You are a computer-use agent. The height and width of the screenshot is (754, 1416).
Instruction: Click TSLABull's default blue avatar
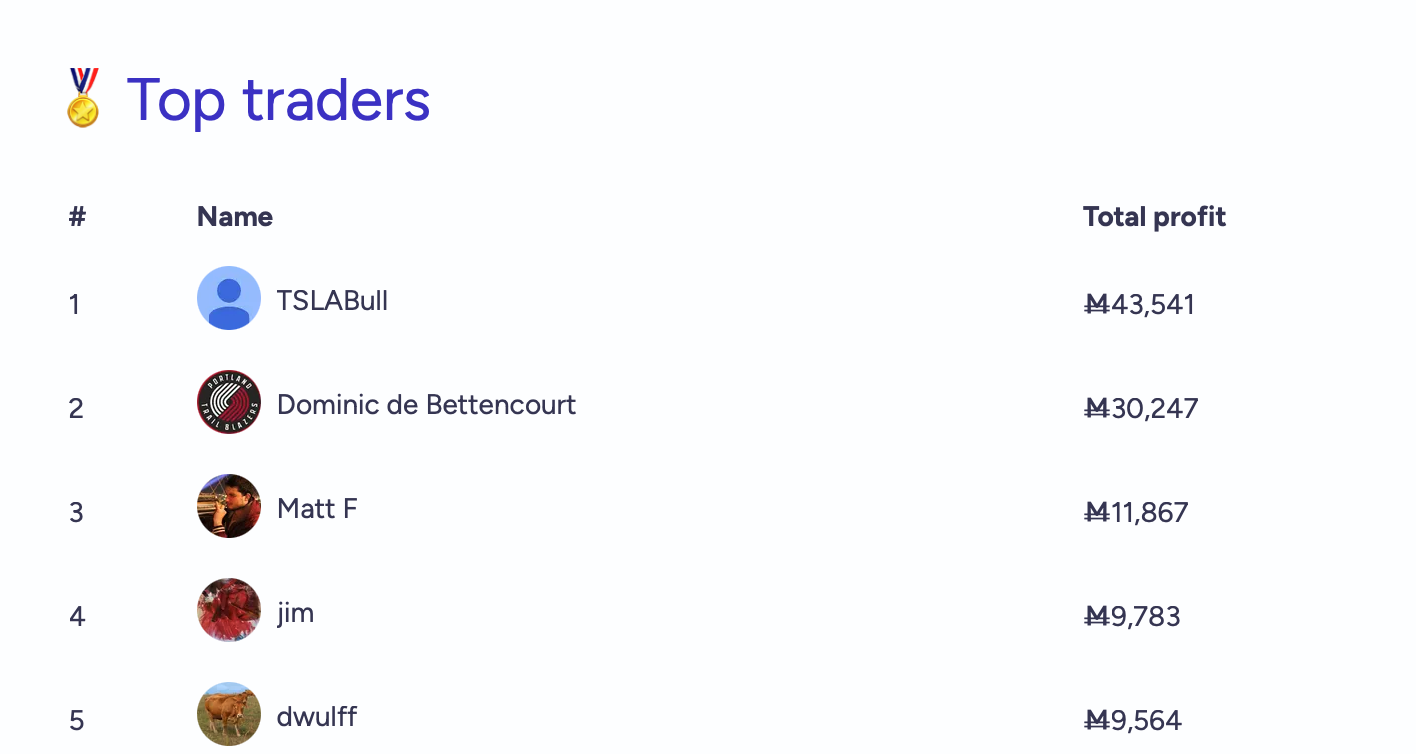coord(229,298)
